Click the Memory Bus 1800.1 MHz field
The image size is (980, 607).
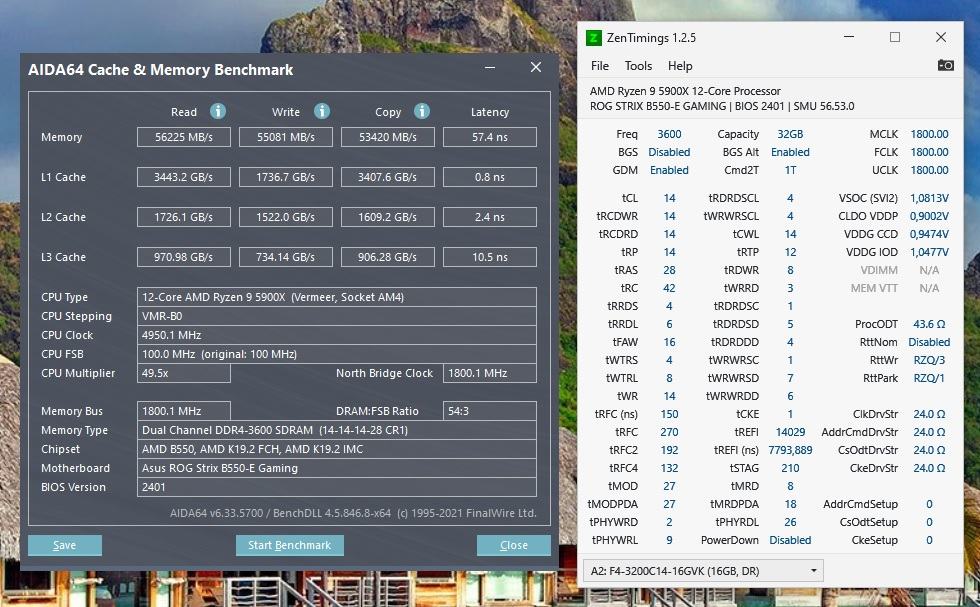184,411
